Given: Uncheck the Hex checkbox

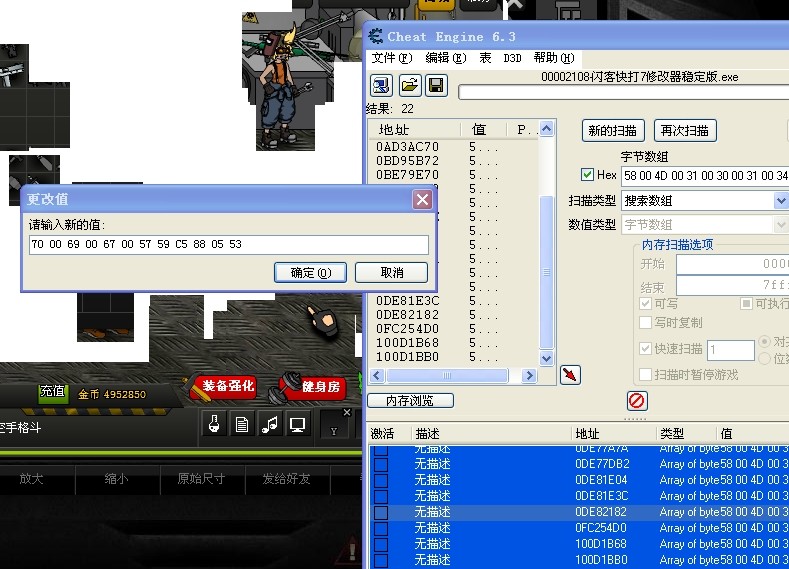Looking at the screenshot, I should click(587, 175).
